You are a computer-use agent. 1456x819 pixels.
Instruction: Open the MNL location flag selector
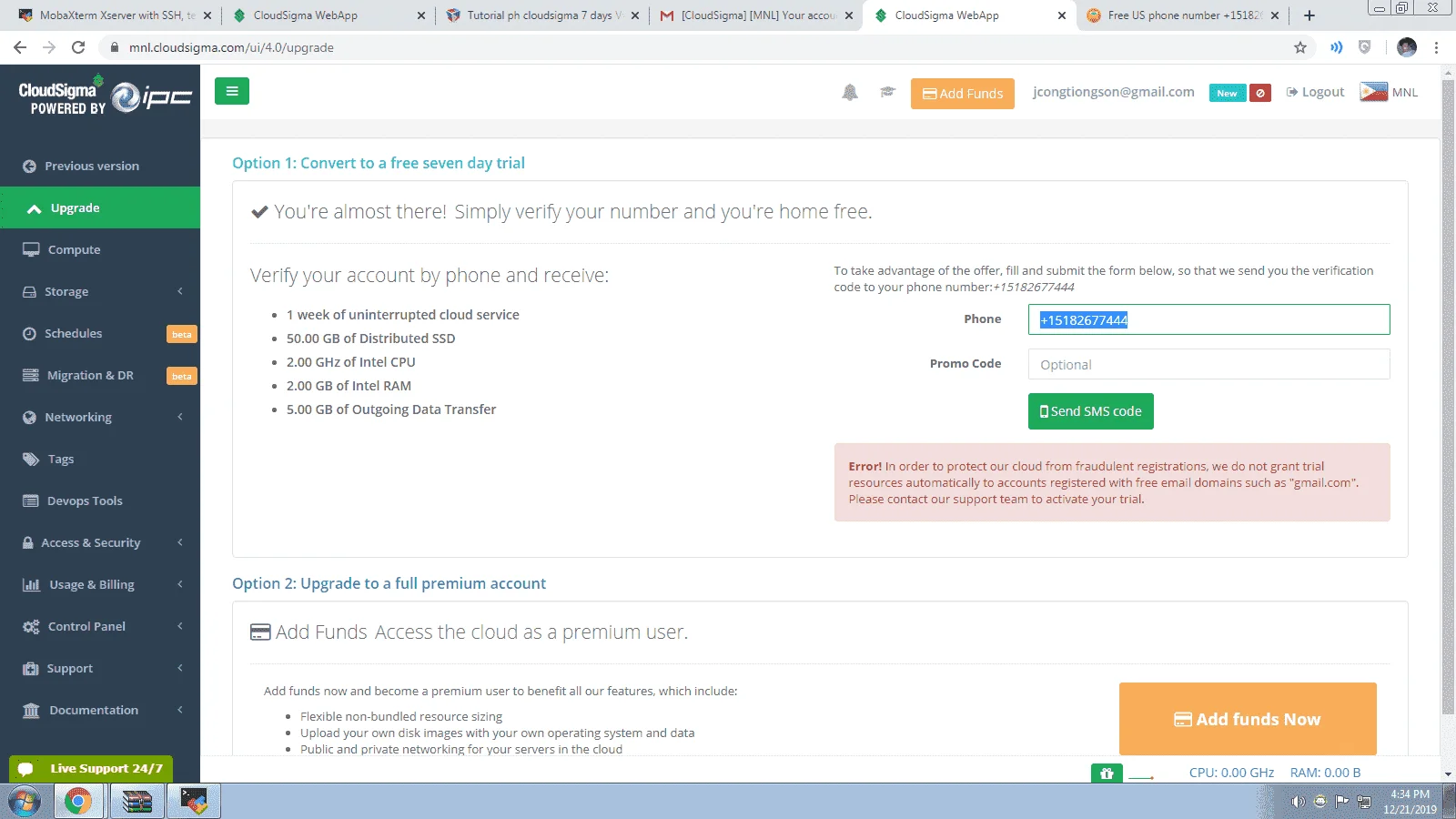(x=1389, y=92)
